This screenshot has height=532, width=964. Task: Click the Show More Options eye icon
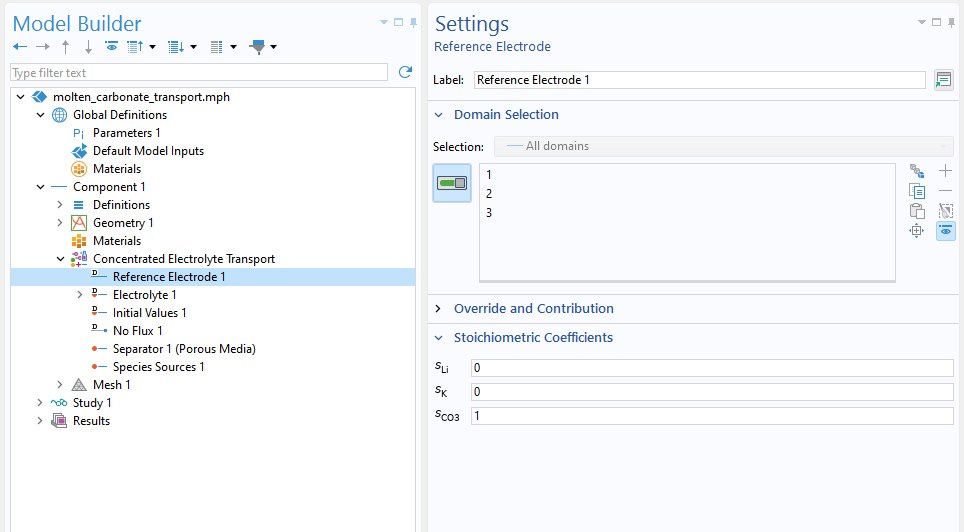click(x=111, y=46)
